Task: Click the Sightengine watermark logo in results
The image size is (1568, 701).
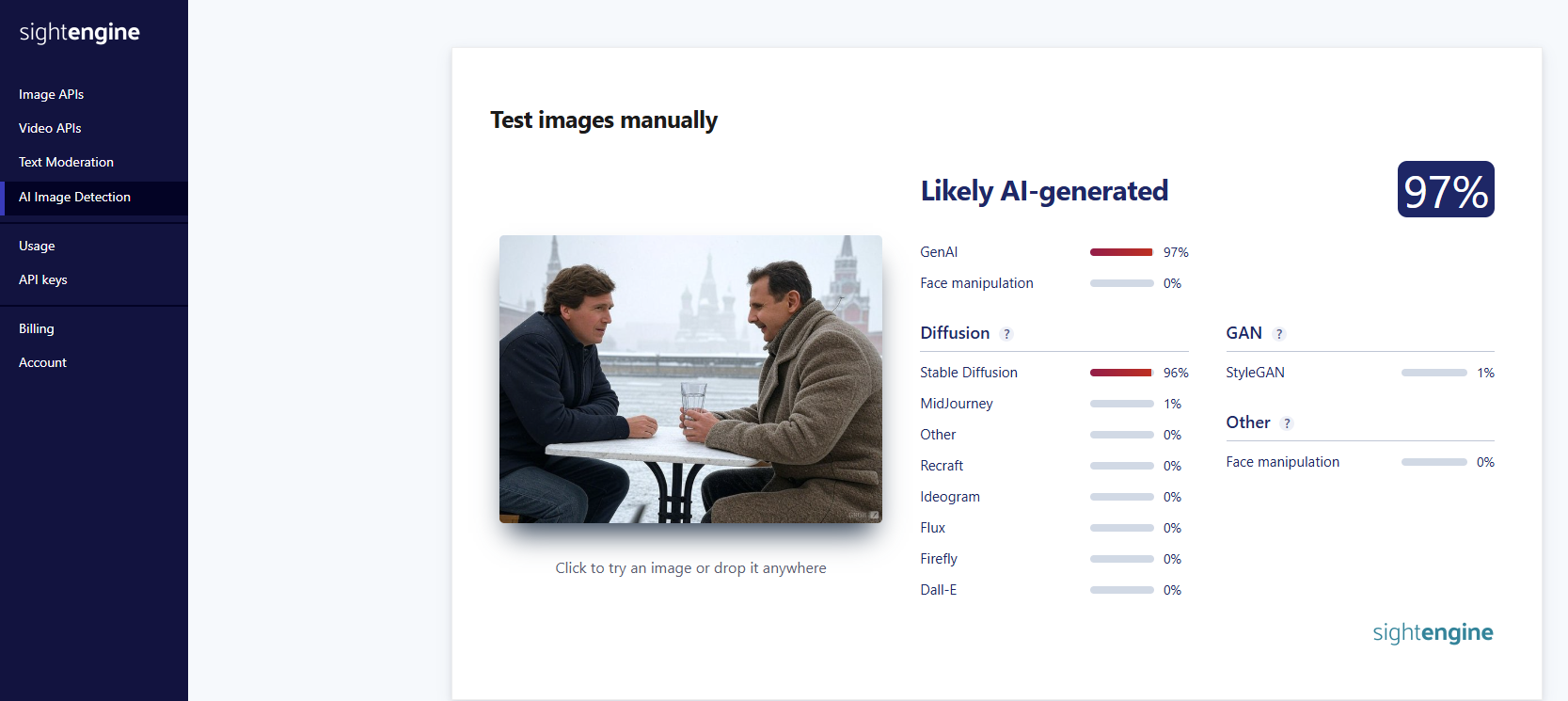Action: coord(1432,632)
